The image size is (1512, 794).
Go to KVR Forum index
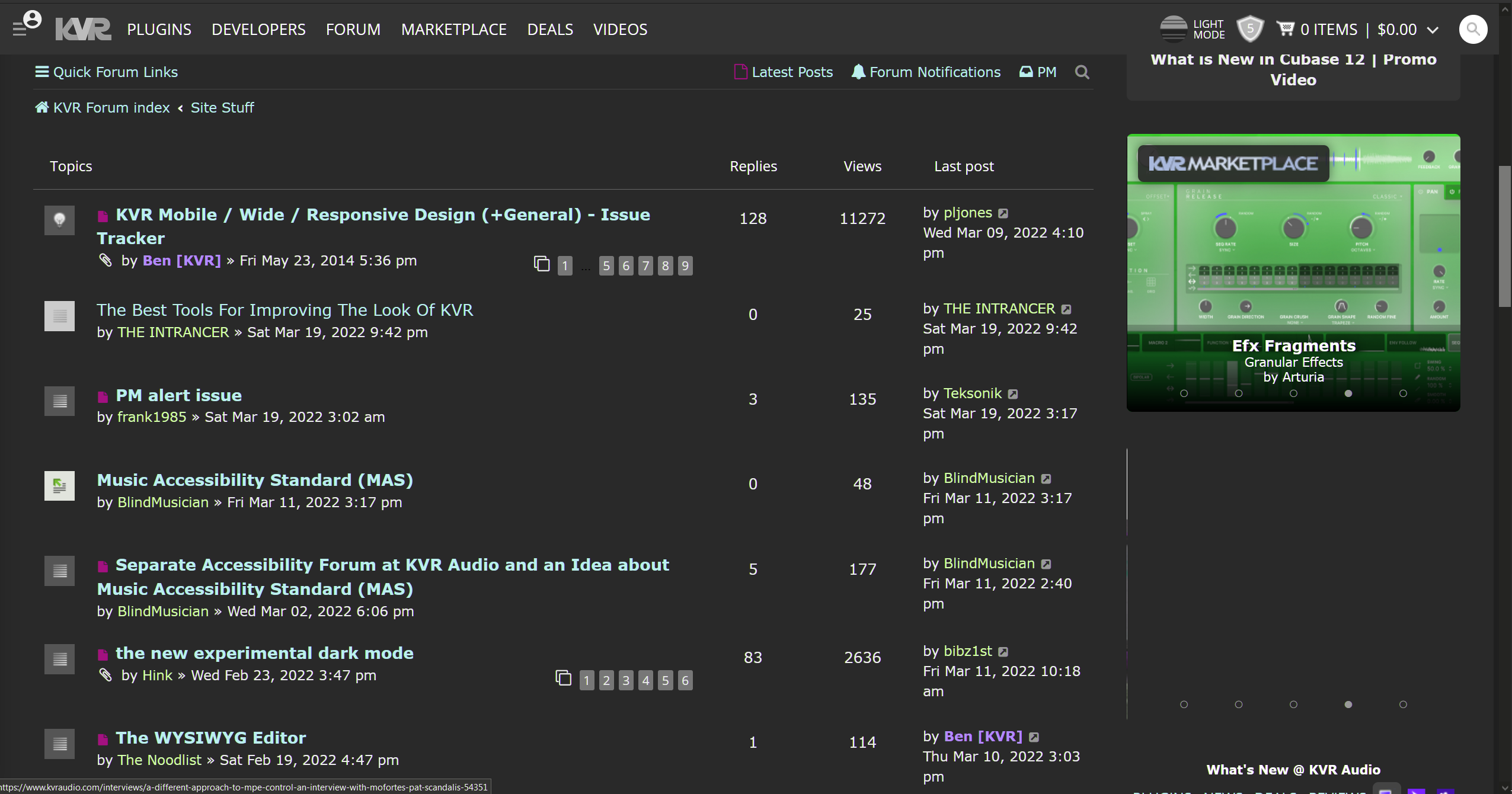click(103, 107)
